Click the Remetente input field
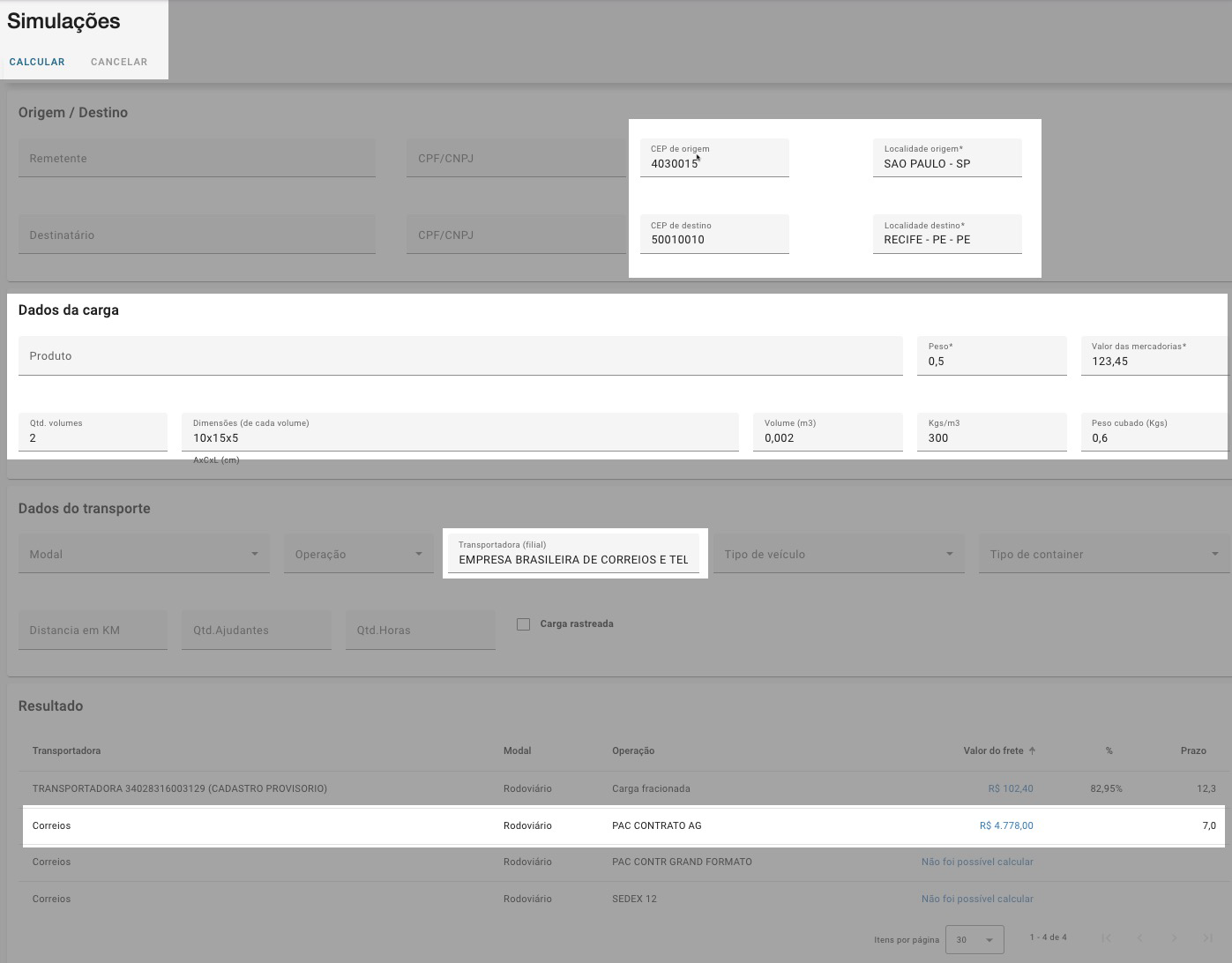The image size is (1232, 963). 197,158
